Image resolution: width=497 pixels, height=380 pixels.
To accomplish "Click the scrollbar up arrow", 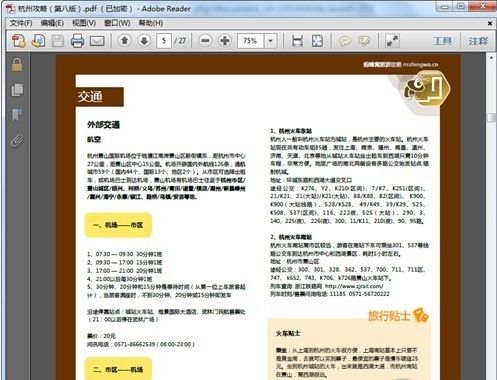I will pos(492,58).
